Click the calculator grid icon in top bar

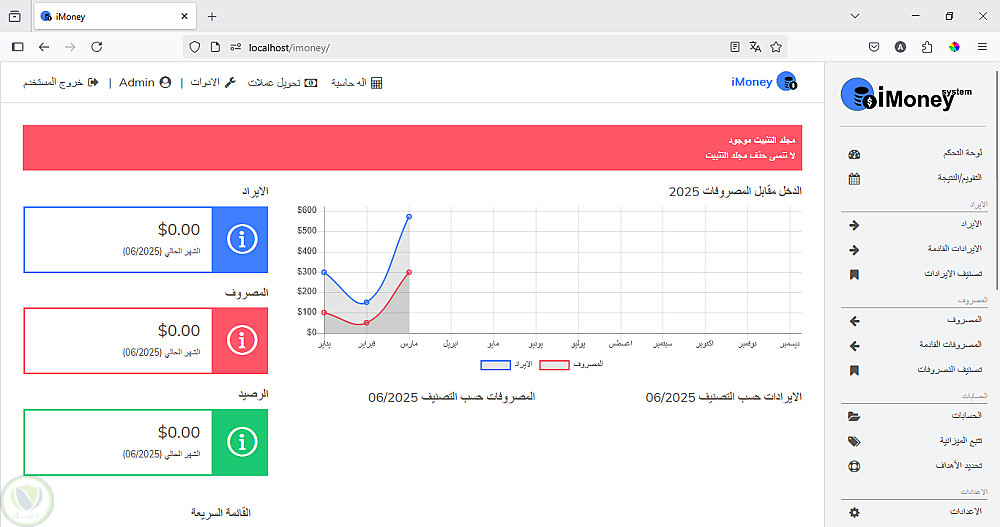point(376,83)
